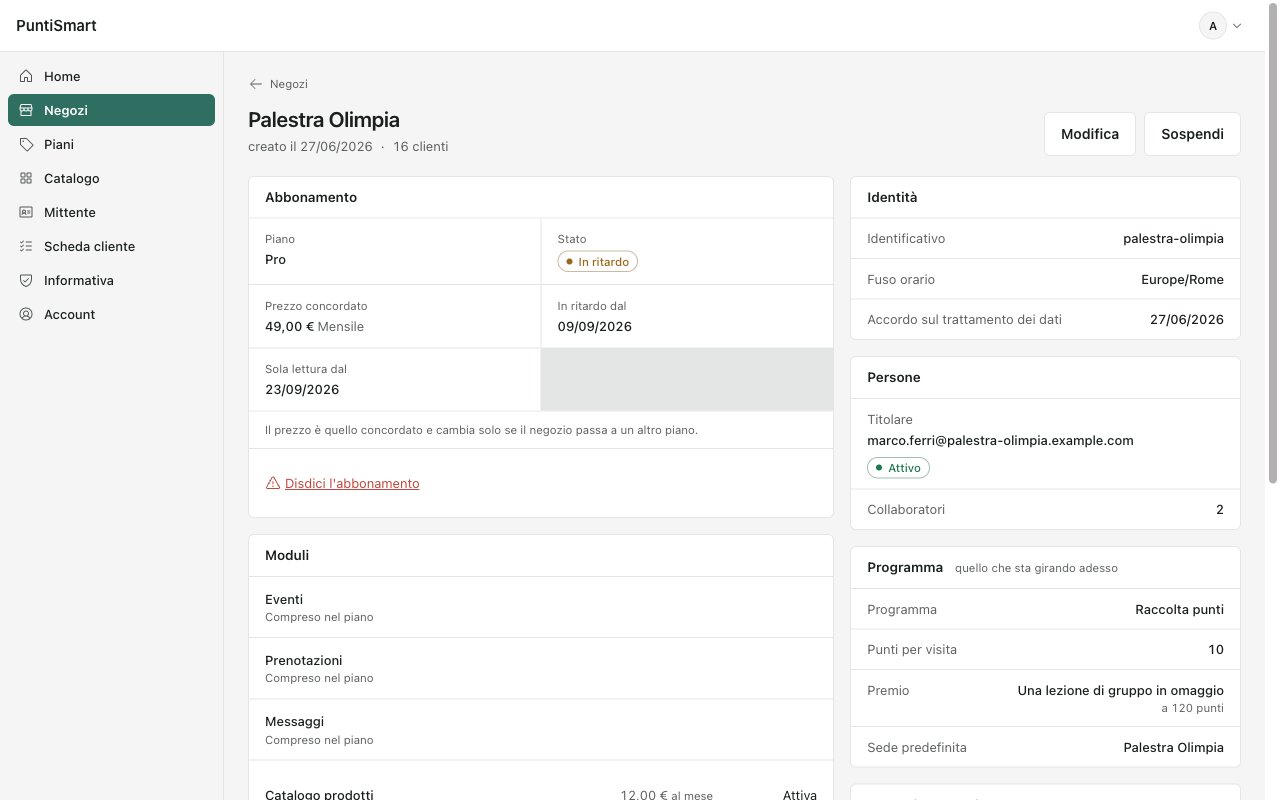This screenshot has width=1280, height=800.
Task: Click the Attivo badge under Titolare
Action: point(899,468)
